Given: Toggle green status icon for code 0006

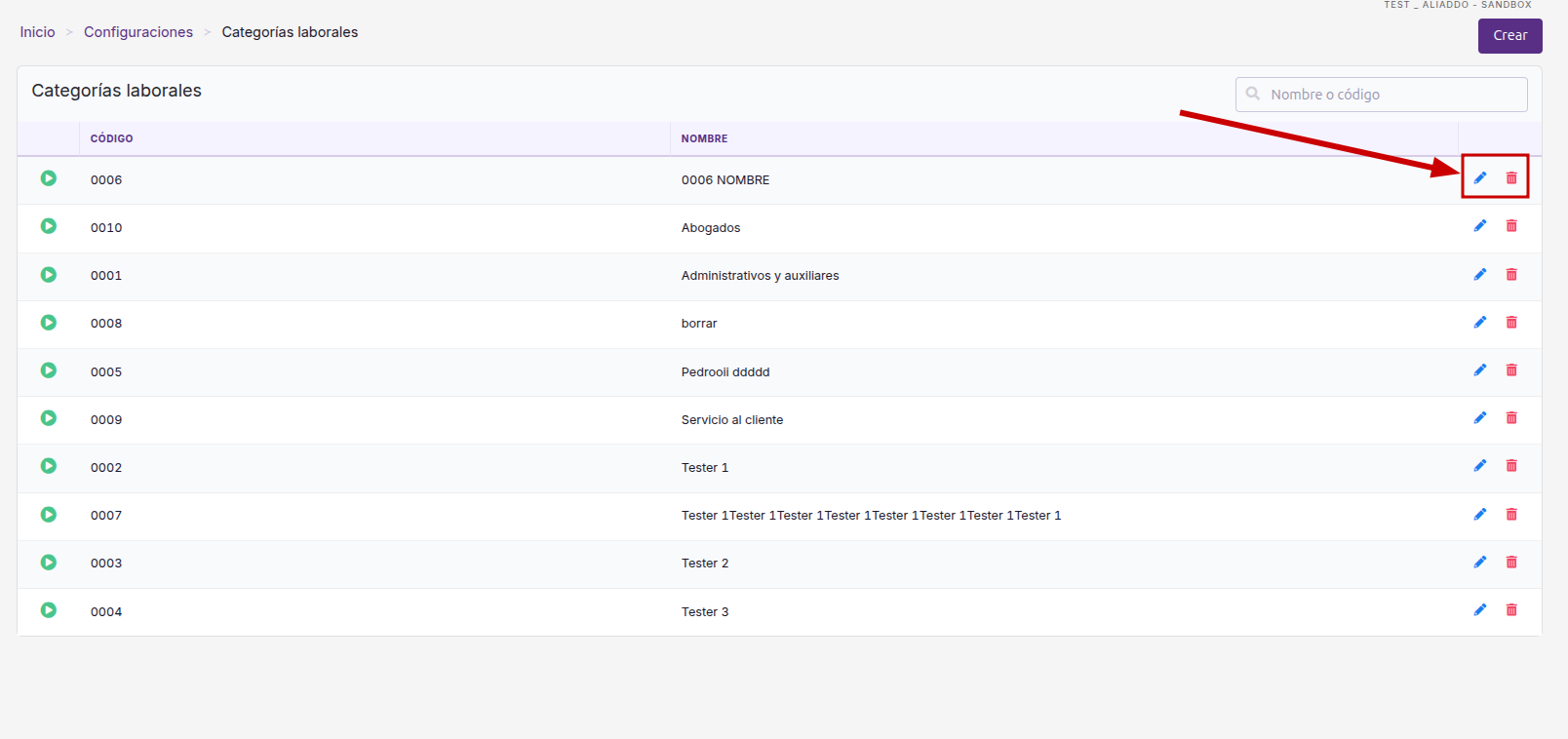Looking at the screenshot, I should point(49,178).
